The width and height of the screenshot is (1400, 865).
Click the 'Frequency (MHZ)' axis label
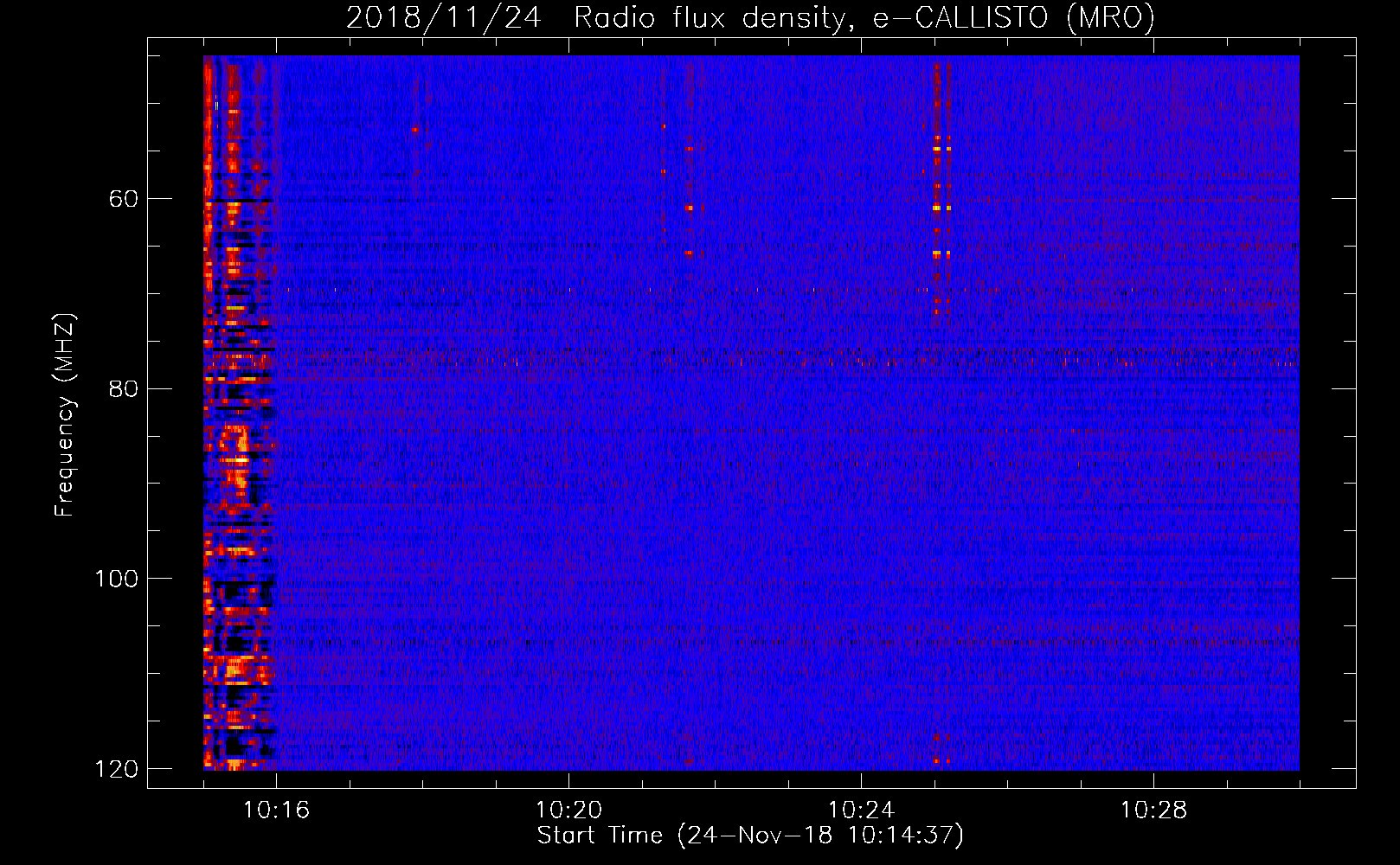point(65,414)
